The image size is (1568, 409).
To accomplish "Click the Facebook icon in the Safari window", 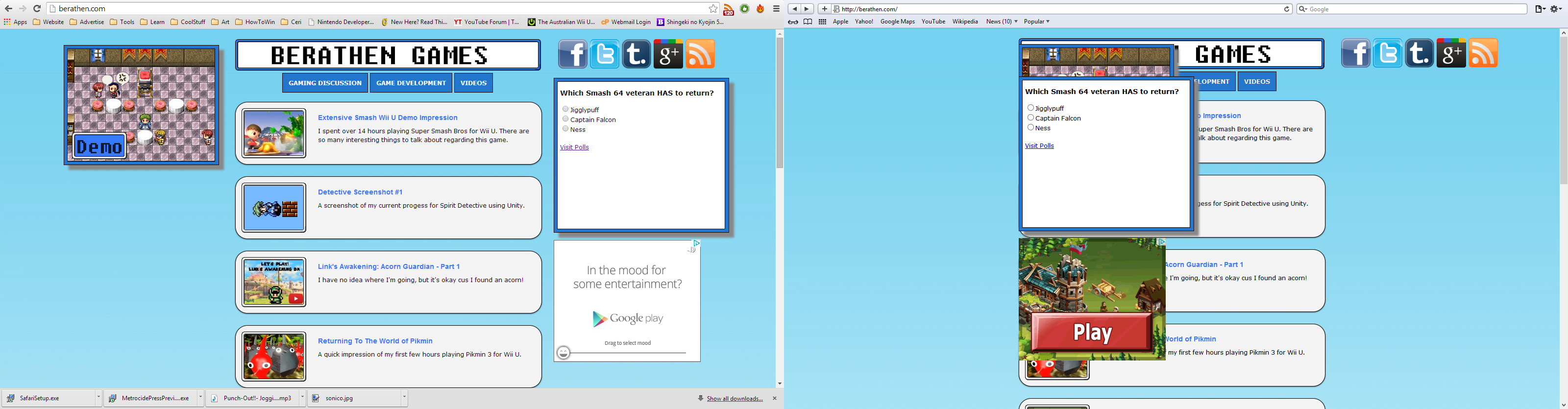I will point(1356,53).
